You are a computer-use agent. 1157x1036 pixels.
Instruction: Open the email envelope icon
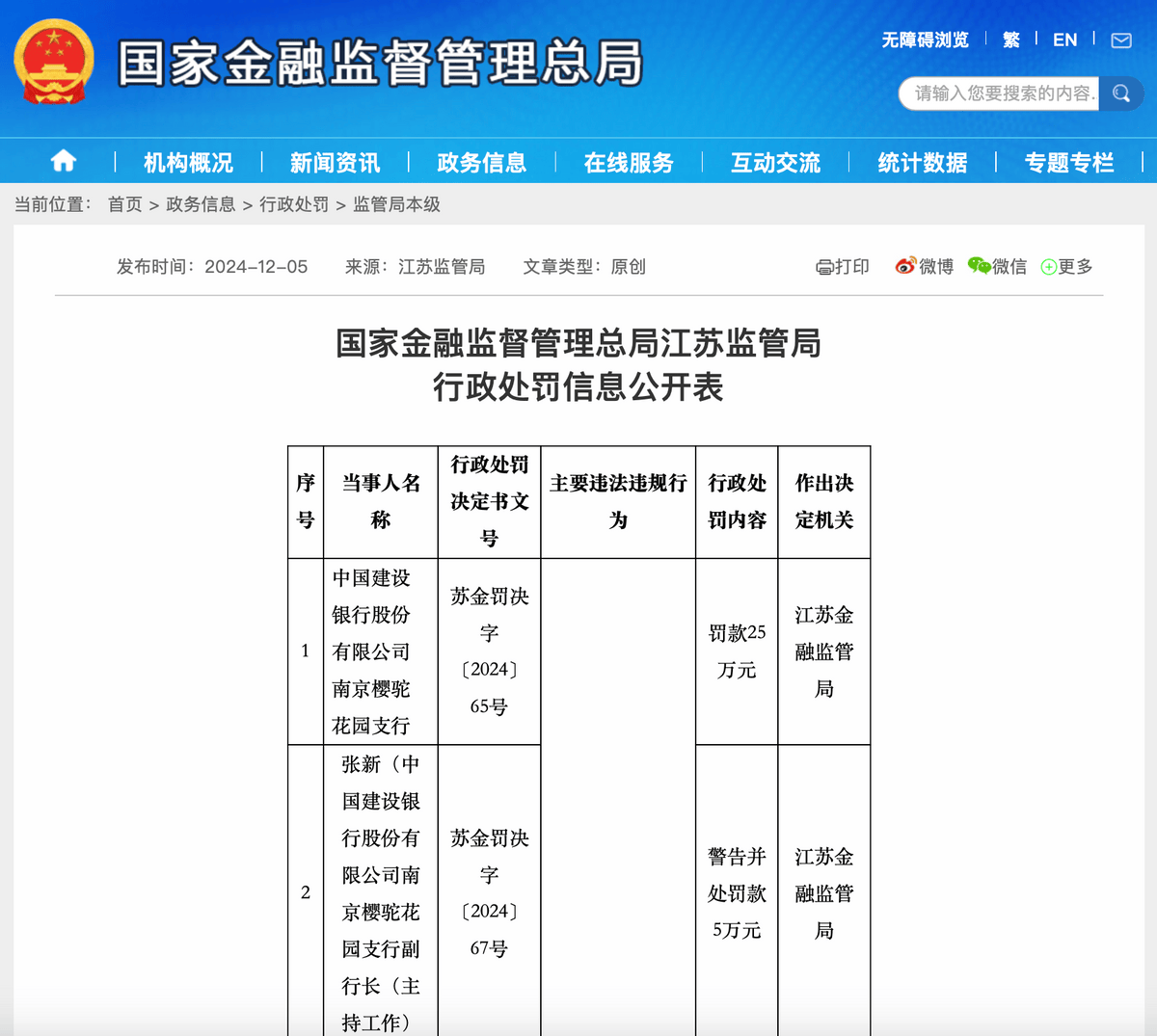[1120, 40]
